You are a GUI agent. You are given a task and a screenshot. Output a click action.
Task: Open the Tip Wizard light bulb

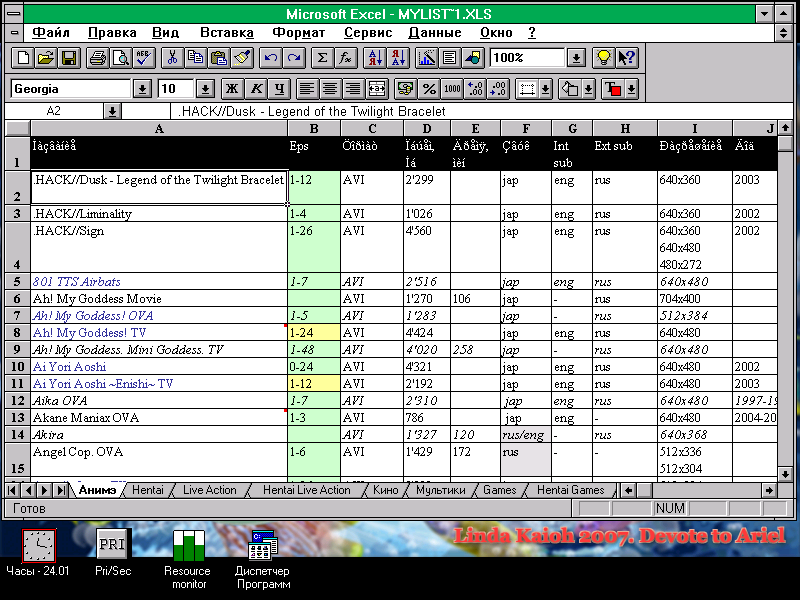point(604,58)
